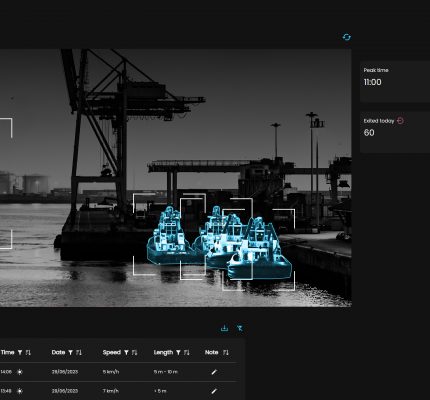Sort the table by the Date column
The height and width of the screenshot is (400, 430).
click(79, 352)
